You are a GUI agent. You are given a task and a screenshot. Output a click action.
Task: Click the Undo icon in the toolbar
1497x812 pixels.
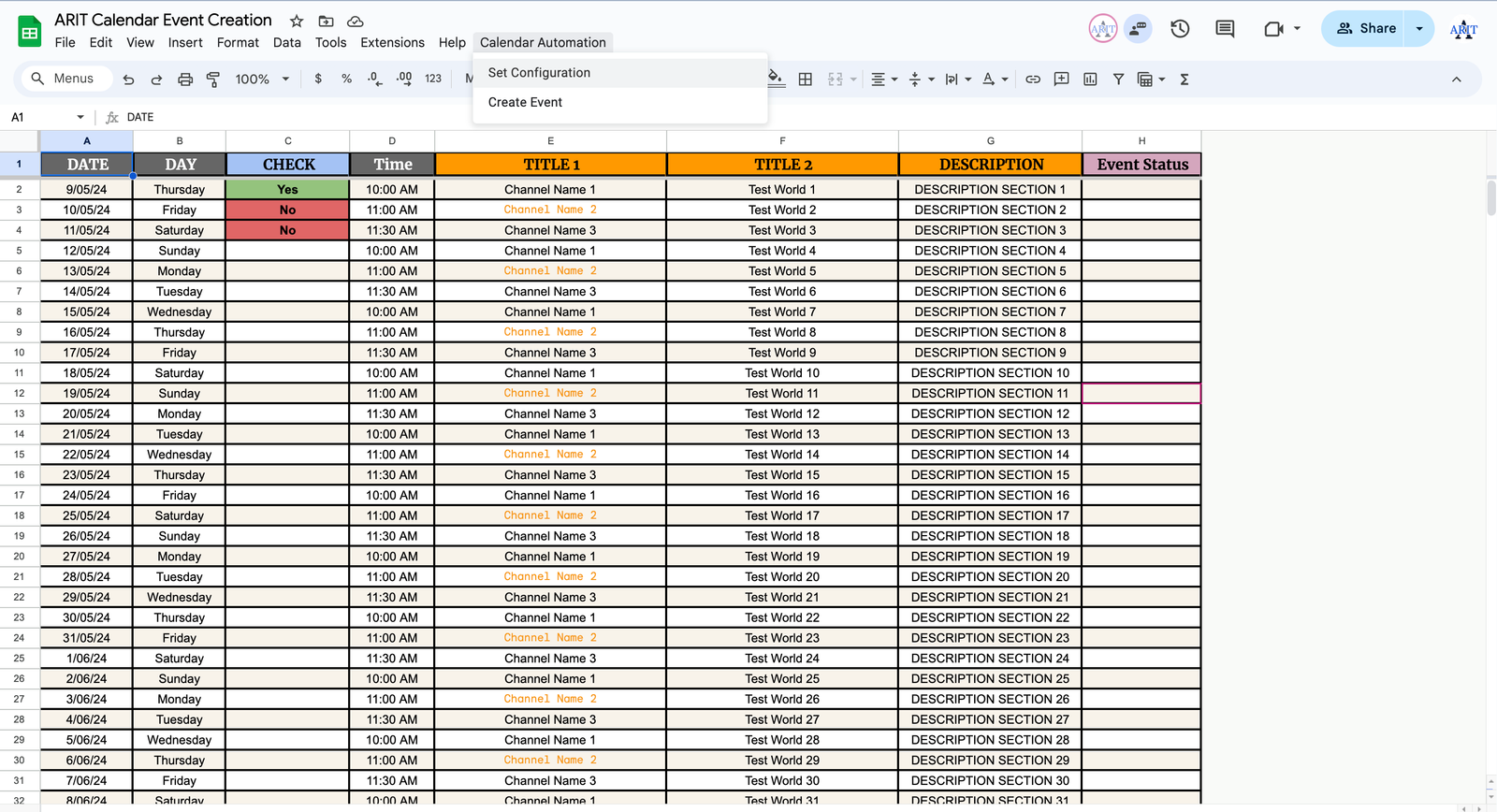pos(129,80)
